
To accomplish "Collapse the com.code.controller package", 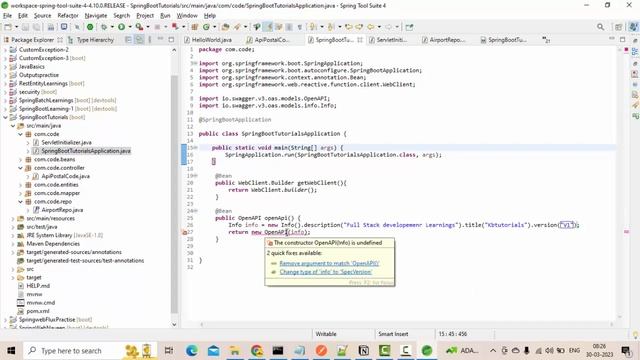I will 20,168.
